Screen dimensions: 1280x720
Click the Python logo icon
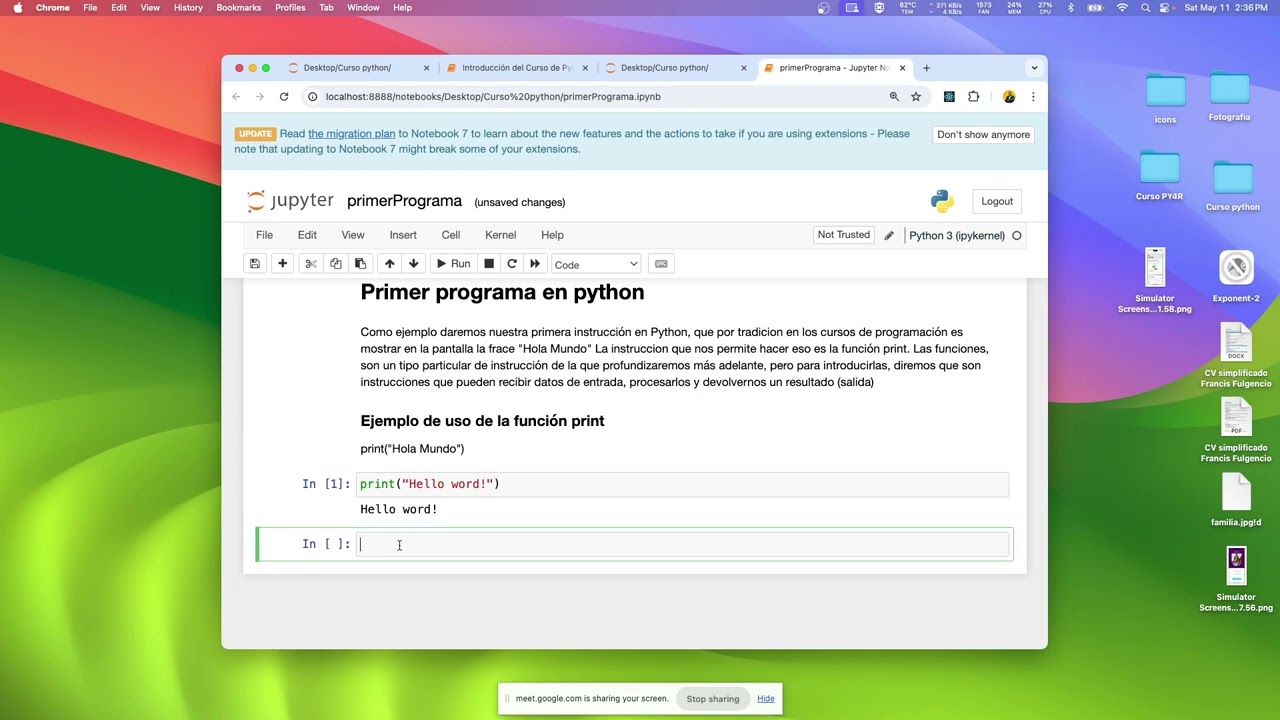tap(942, 201)
